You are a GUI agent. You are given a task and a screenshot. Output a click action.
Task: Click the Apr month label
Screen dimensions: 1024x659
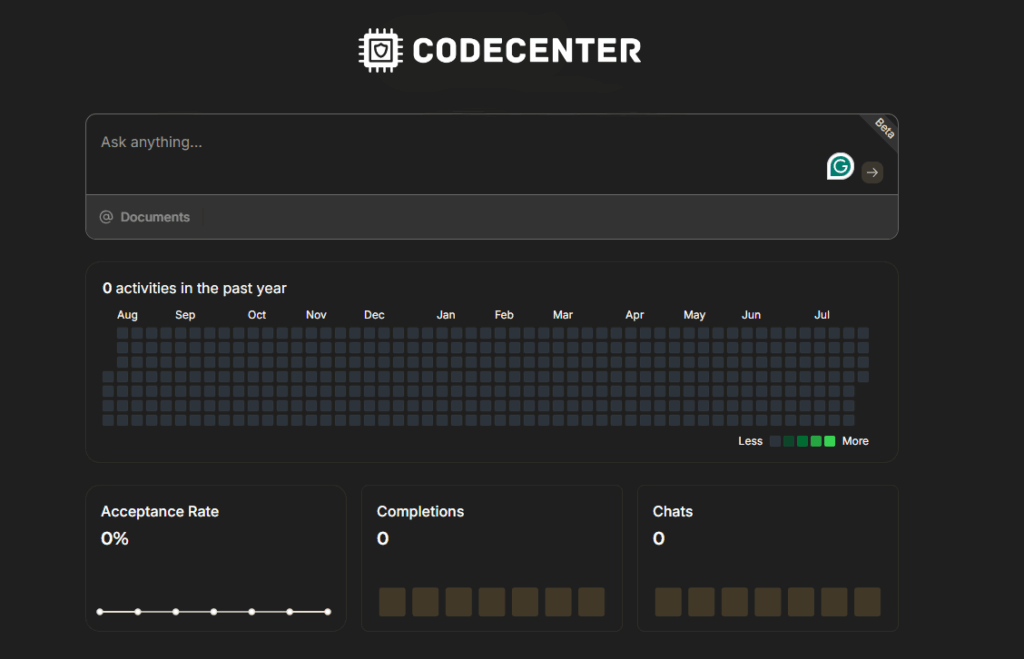635,315
